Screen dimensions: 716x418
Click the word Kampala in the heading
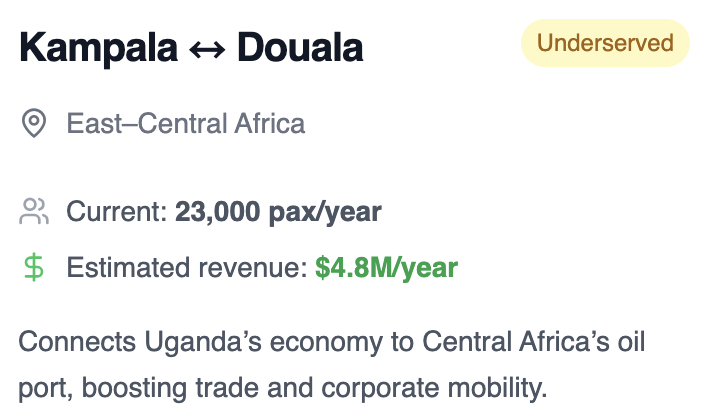click(x=98, y=48)
